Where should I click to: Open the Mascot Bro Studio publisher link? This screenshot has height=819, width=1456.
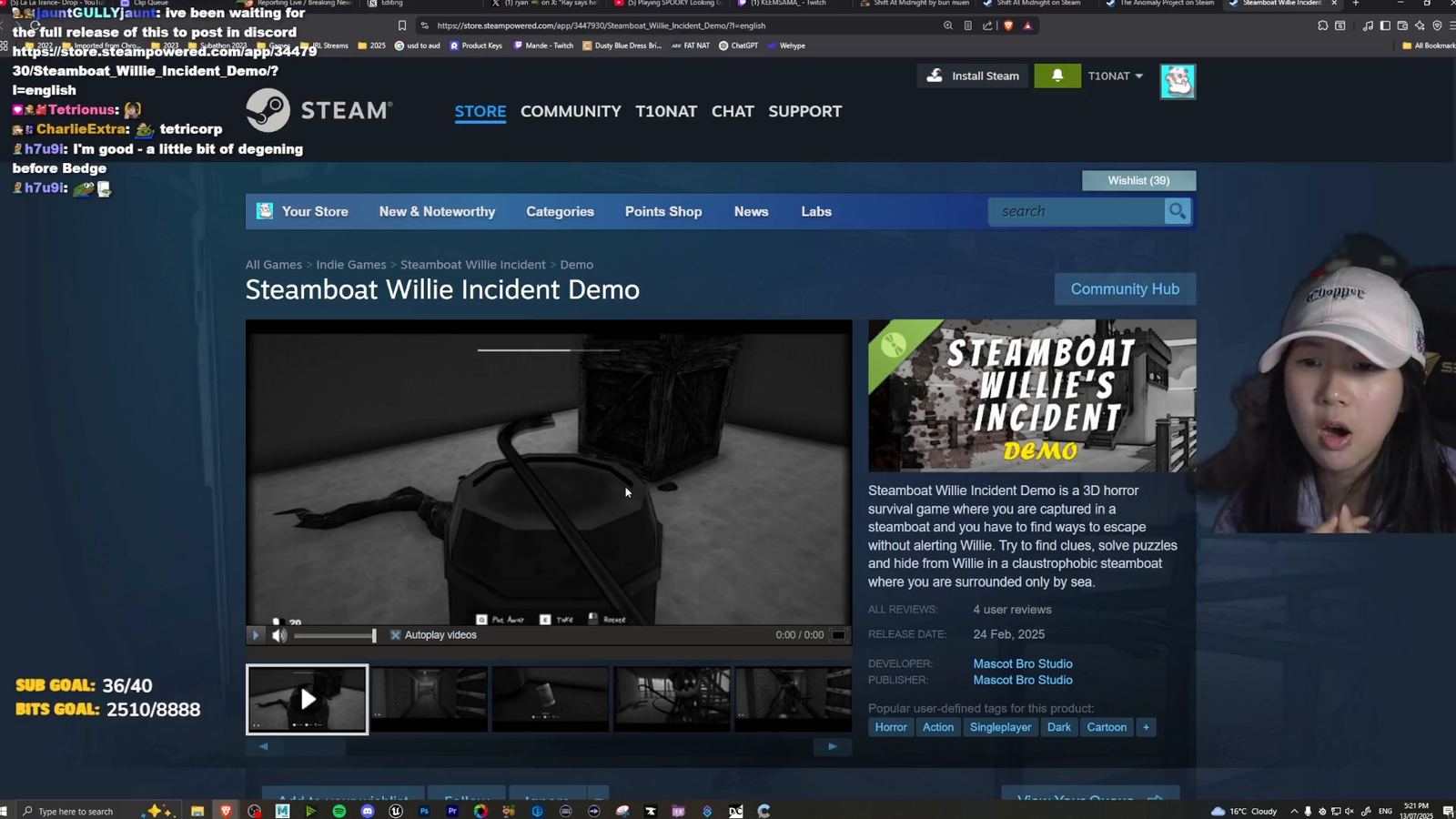click(x=1023, y=680)
